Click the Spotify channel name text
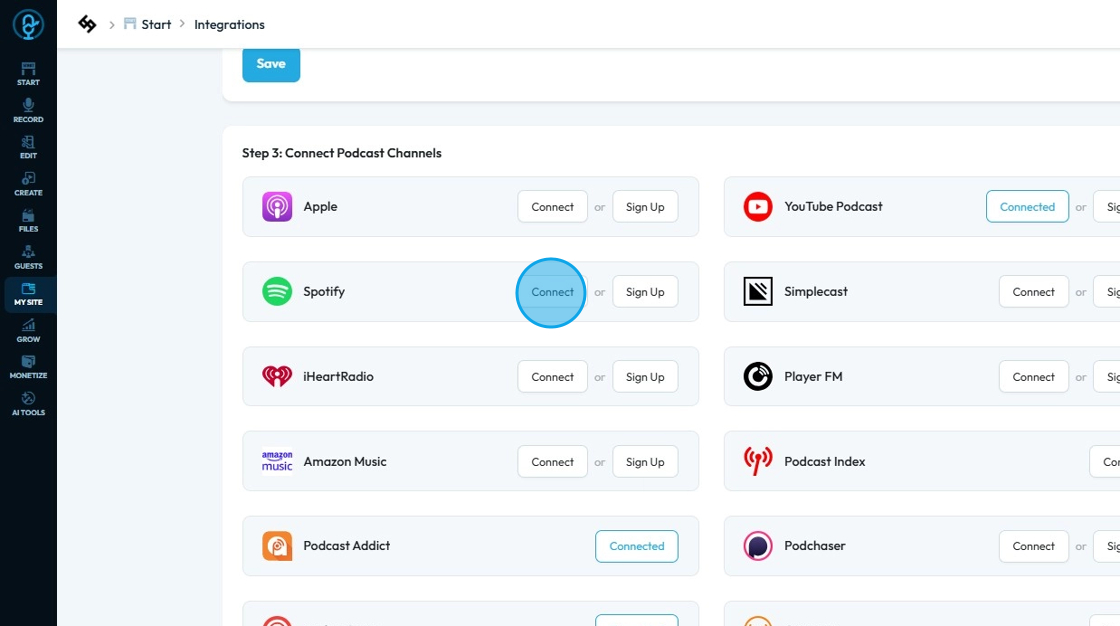 click(324, 292)
